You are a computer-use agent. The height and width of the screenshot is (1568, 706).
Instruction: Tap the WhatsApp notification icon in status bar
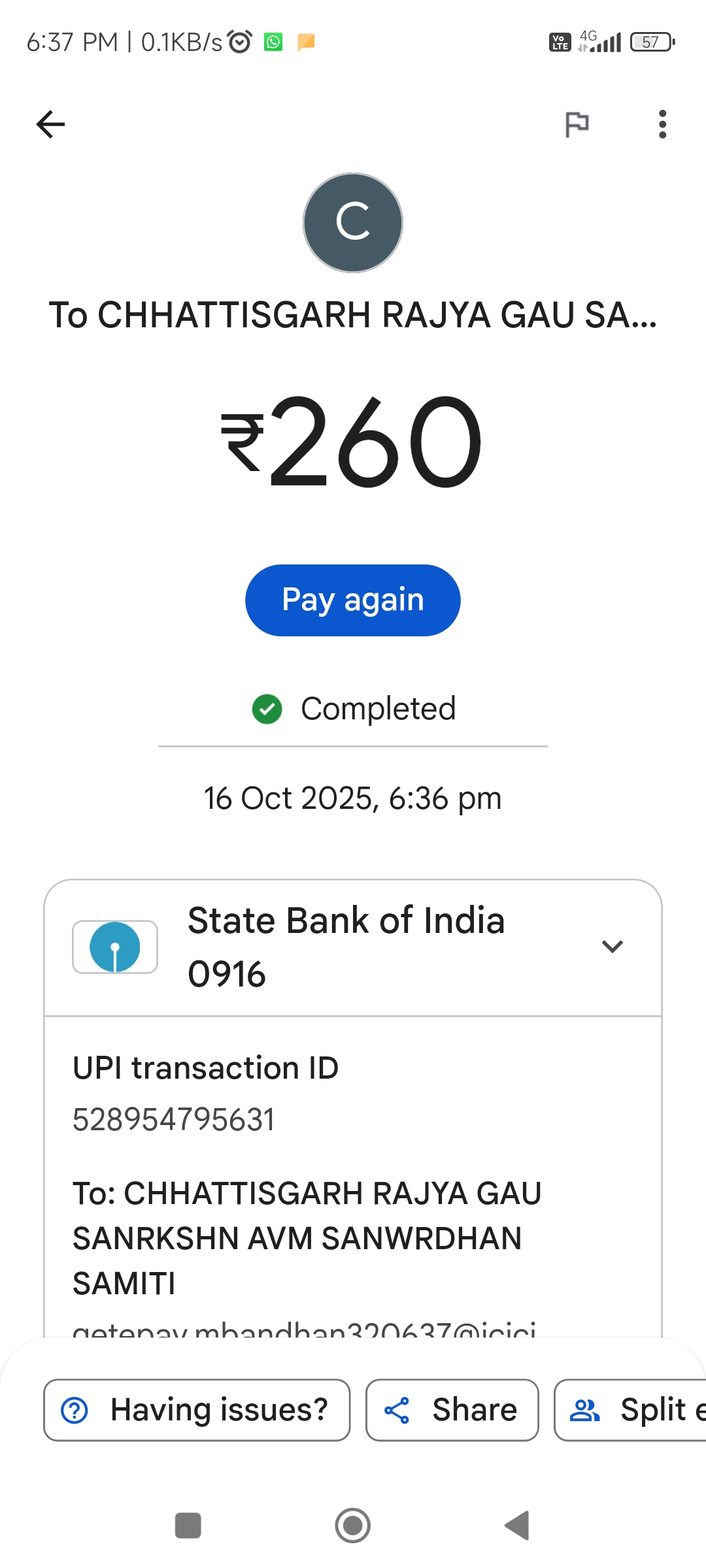point(273,42)
